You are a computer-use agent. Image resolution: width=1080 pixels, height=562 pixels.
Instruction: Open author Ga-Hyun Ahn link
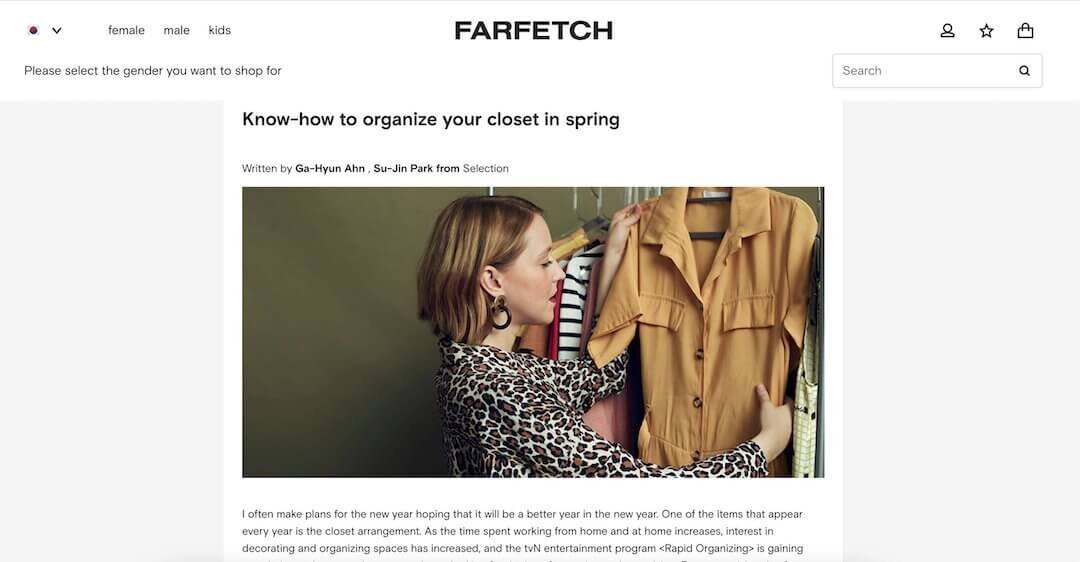pos(330,168)
